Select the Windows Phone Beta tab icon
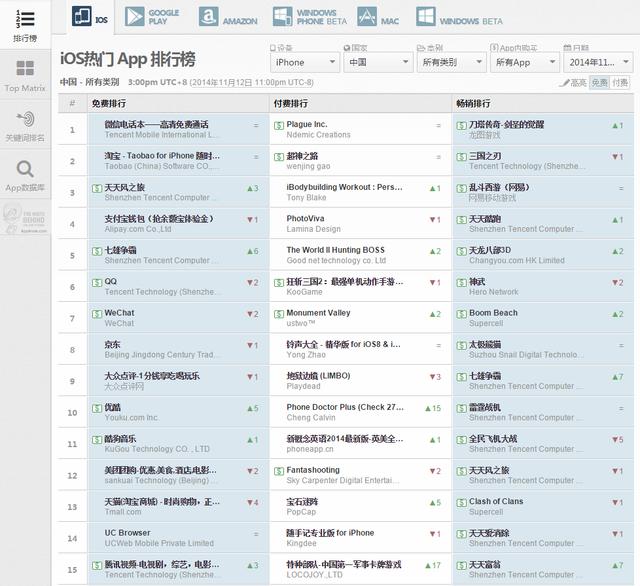 click(284, 17)
